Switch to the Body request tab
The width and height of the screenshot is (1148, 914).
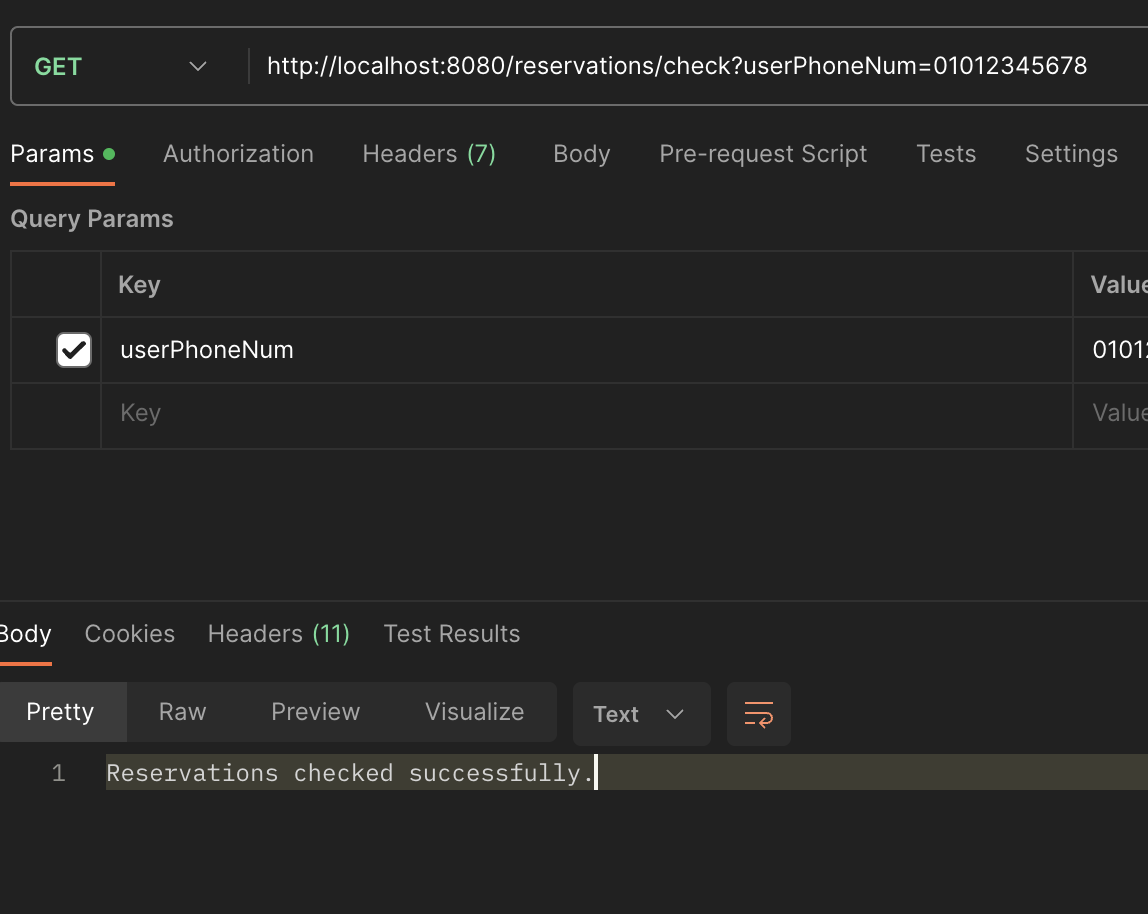click(x=581, y=153)
